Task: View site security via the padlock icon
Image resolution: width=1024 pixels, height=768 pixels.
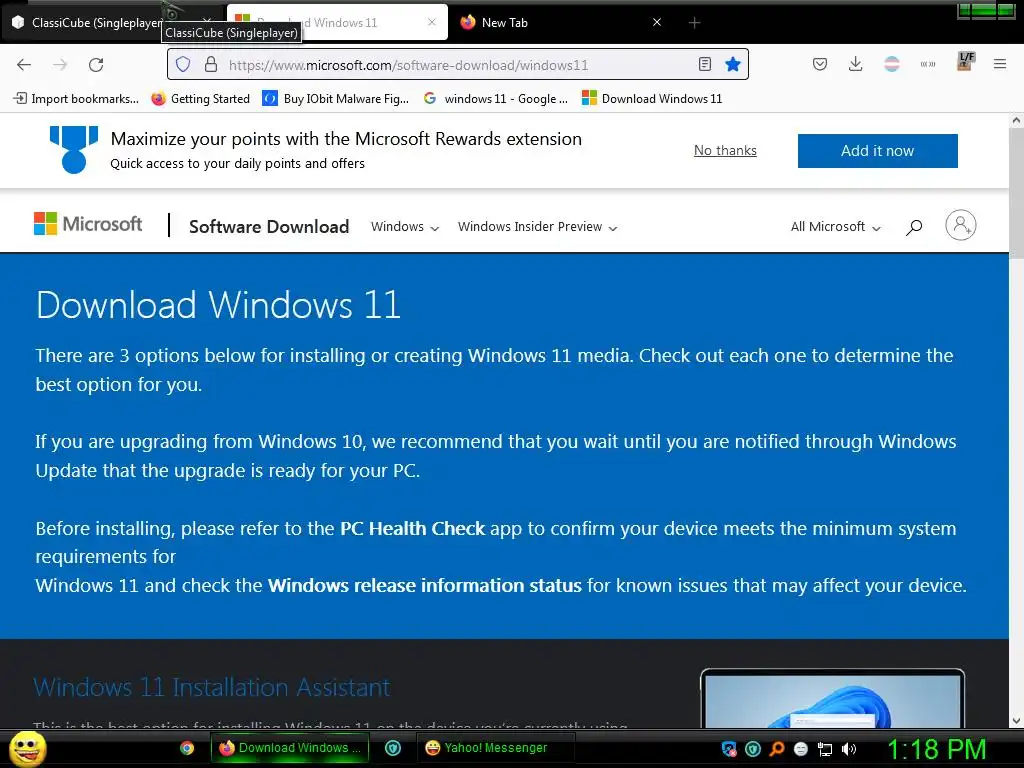Action: pyautogui.click(x=210, y=64)
